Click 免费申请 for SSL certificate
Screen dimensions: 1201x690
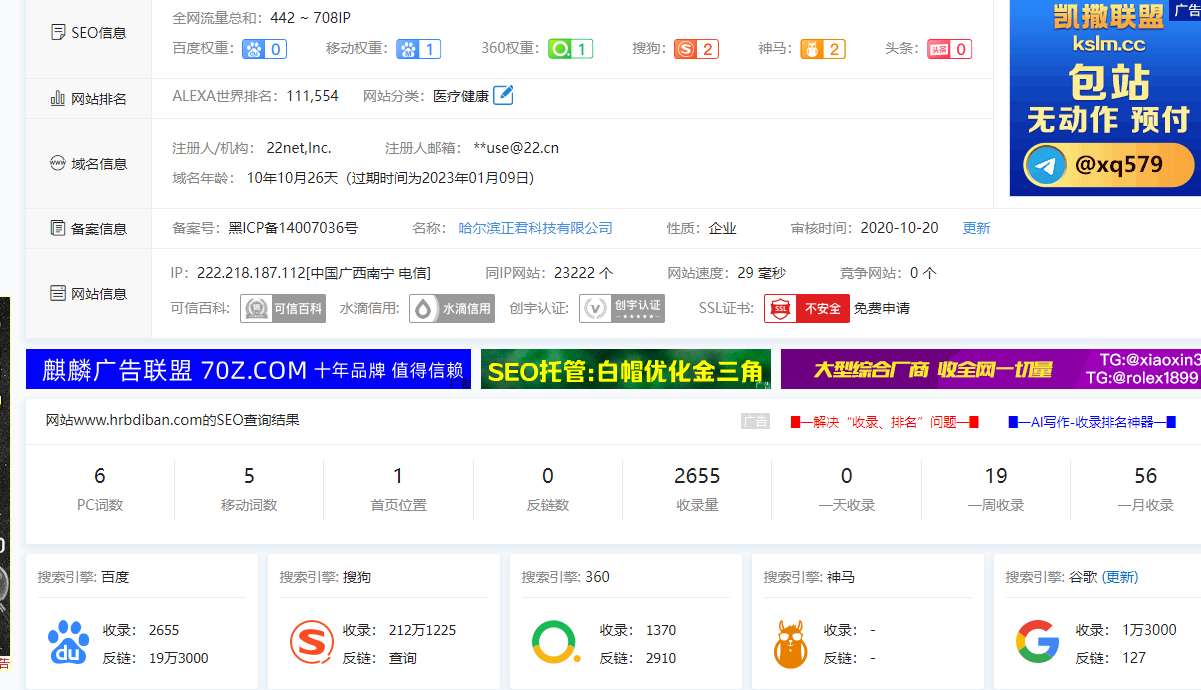(881, 308)
